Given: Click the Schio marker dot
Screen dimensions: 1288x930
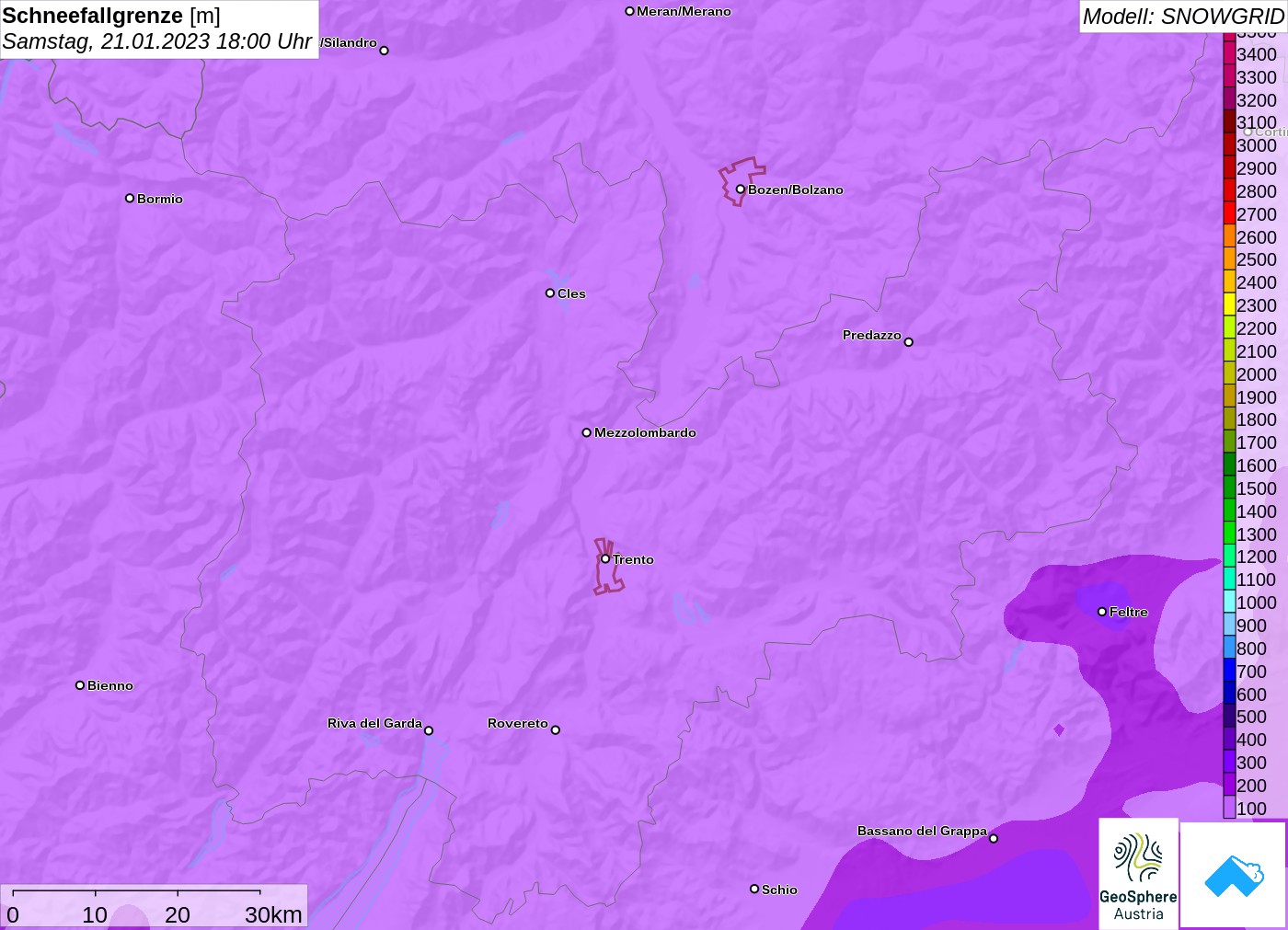Looking at the screenshot, I should click(x=754, y=889).
